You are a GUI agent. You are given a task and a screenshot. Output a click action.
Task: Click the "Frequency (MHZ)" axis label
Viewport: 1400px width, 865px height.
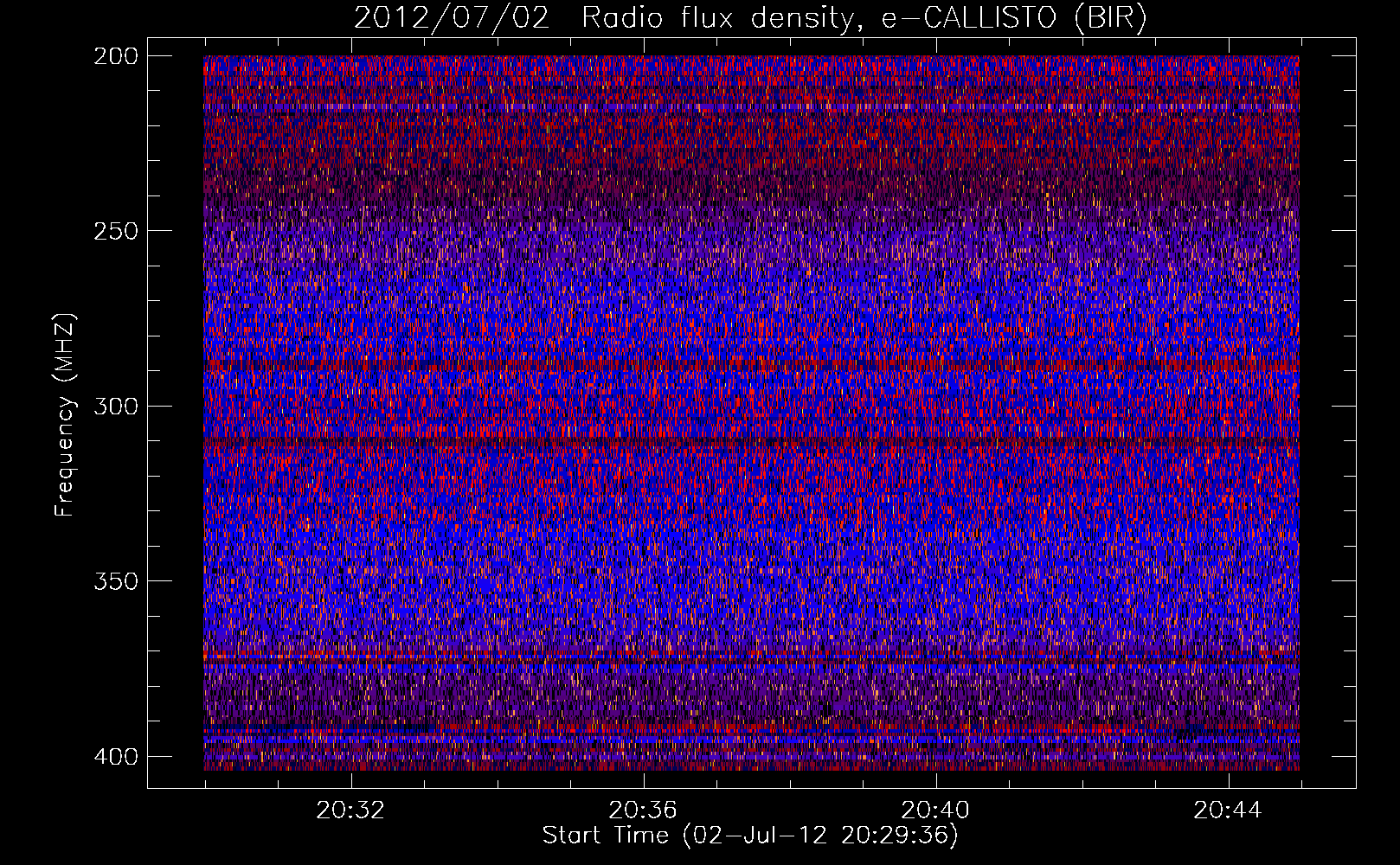click(66, 415)
